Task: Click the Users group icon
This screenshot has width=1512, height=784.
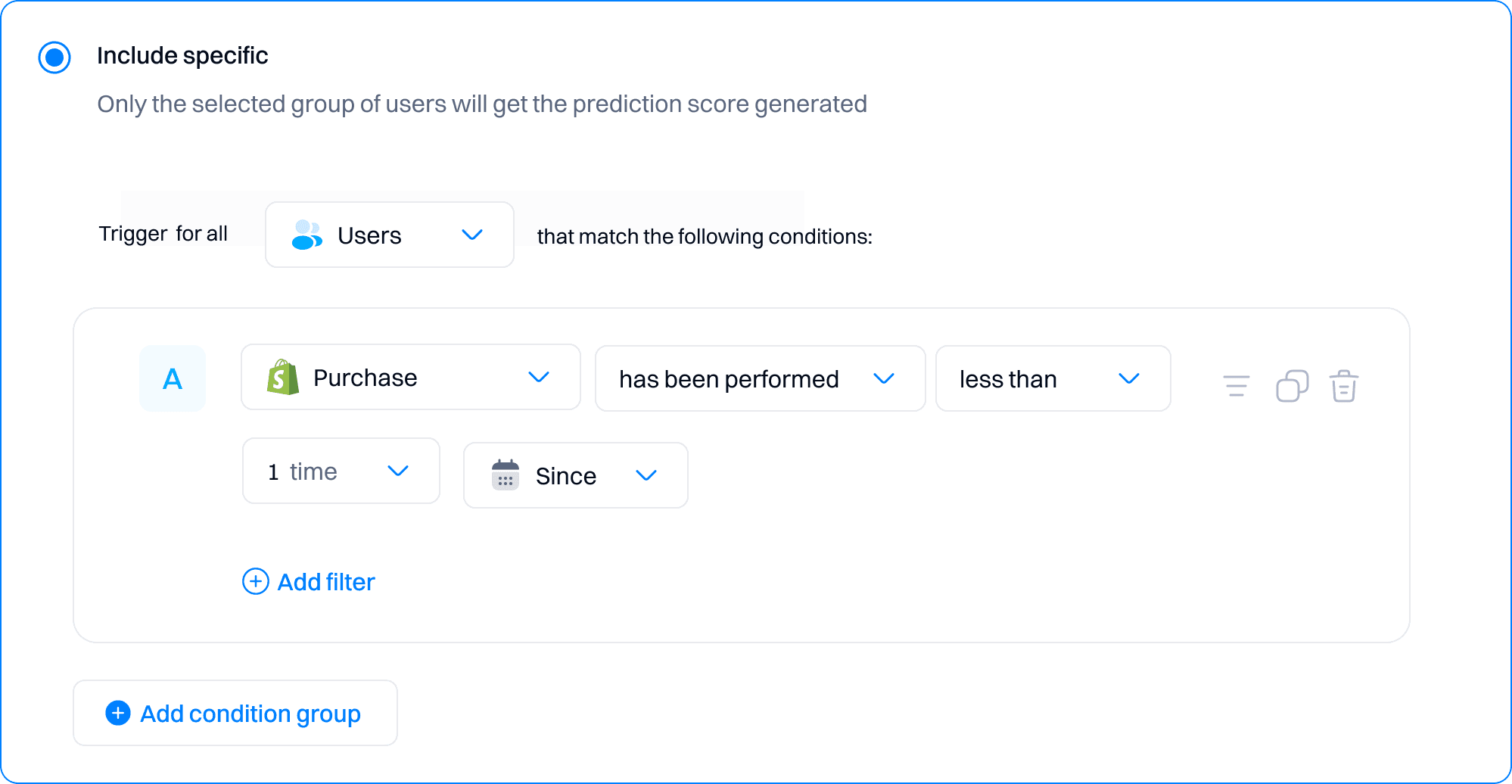Action: click(305, 235)
